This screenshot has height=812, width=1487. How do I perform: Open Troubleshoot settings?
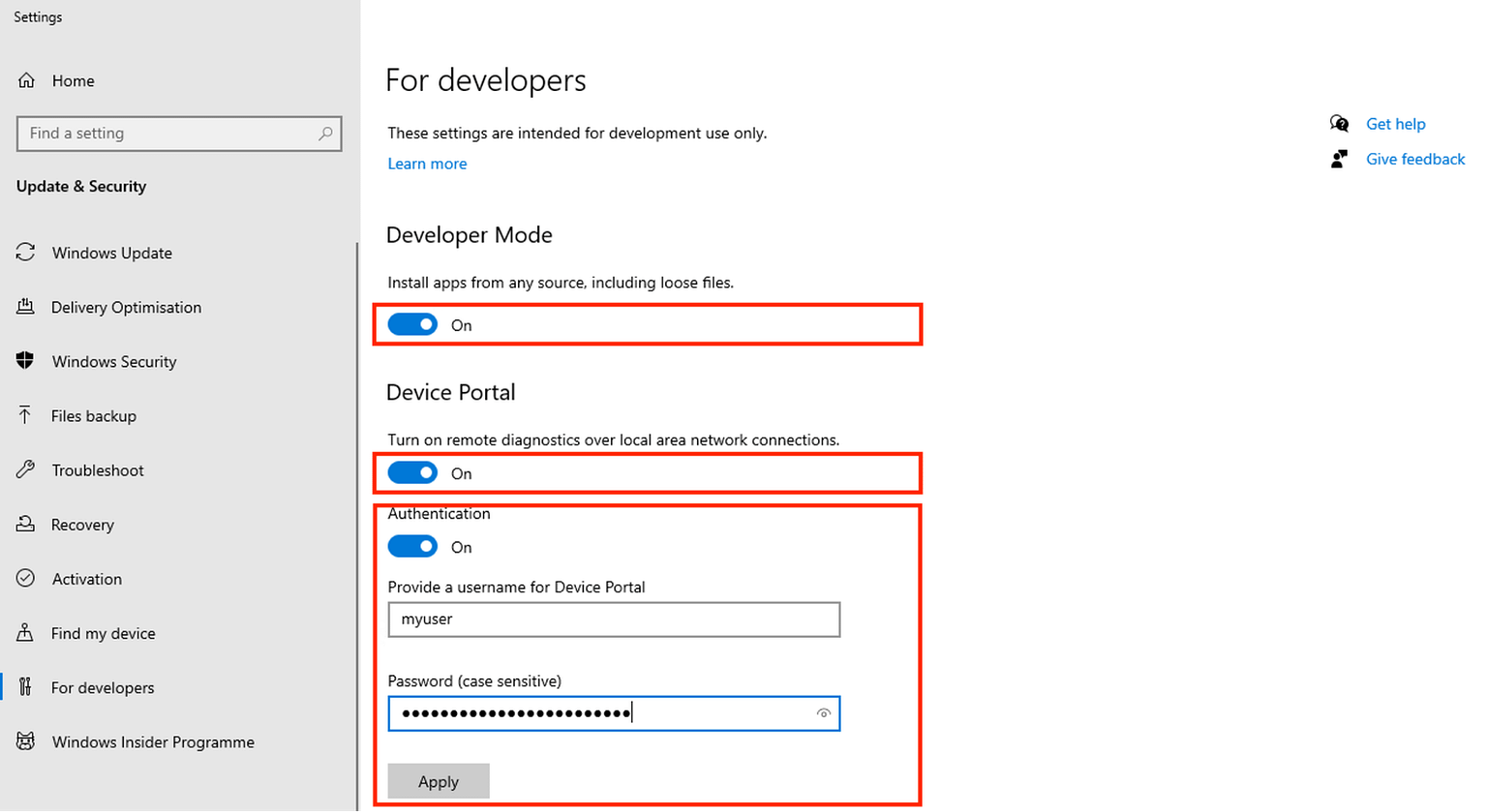(95, 469)
